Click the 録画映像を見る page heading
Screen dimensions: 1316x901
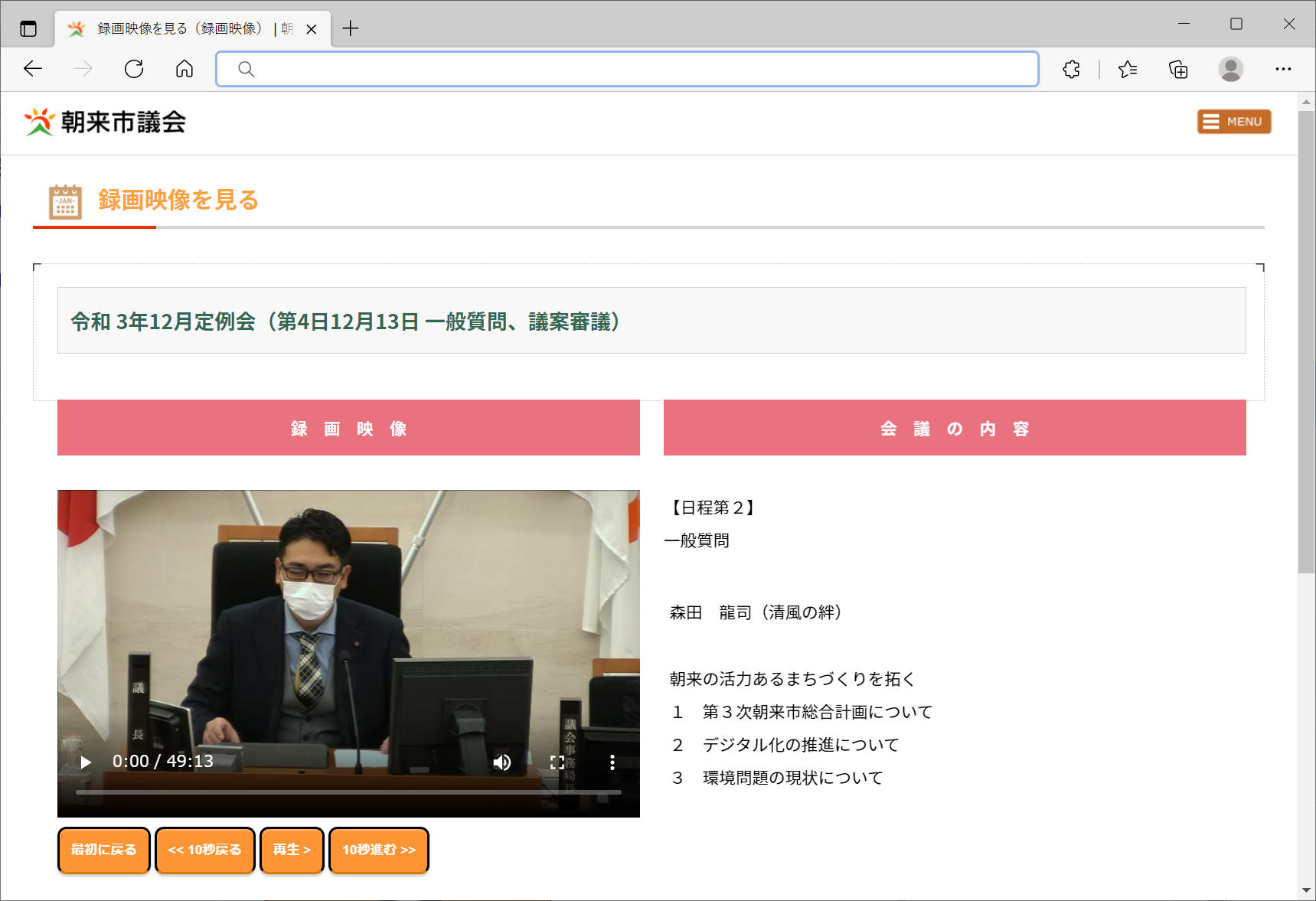178,201
